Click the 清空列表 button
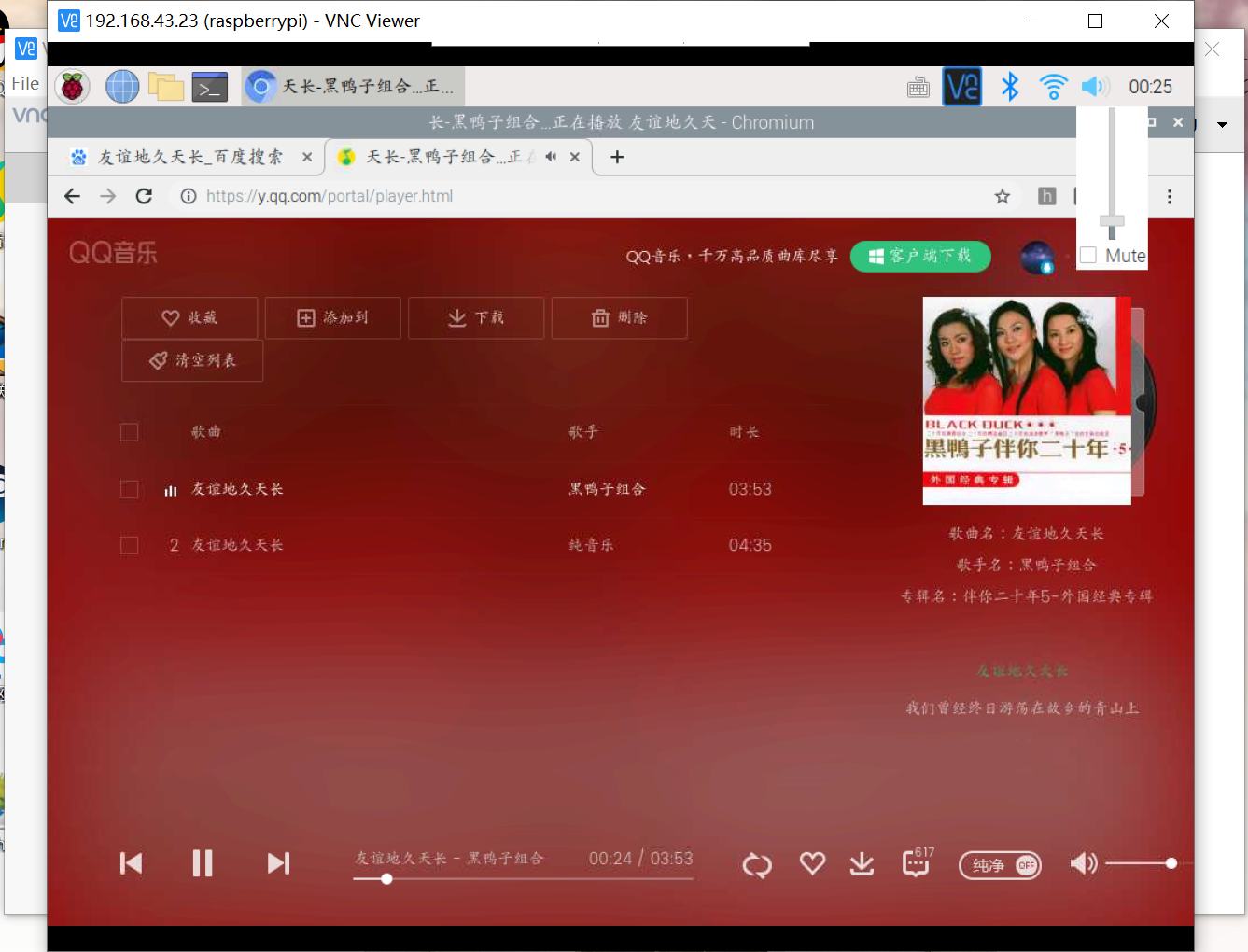1248x952 pixels. (191, 360)
